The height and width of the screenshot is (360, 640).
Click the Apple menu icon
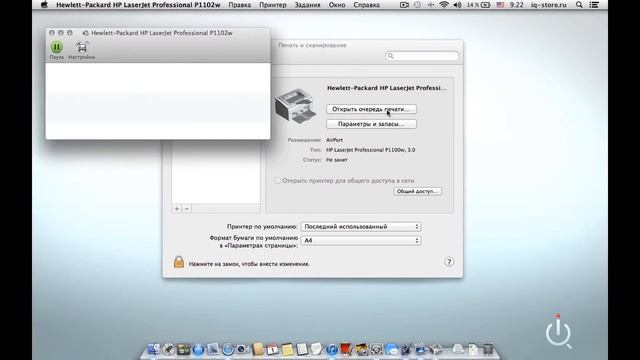pos(44,5)
